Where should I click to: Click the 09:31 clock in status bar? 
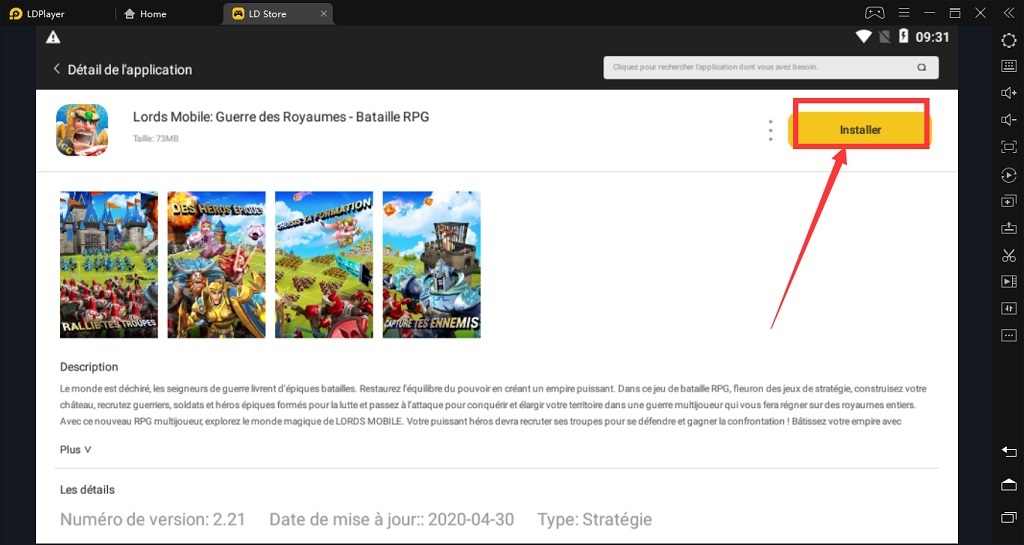[932, 37]
